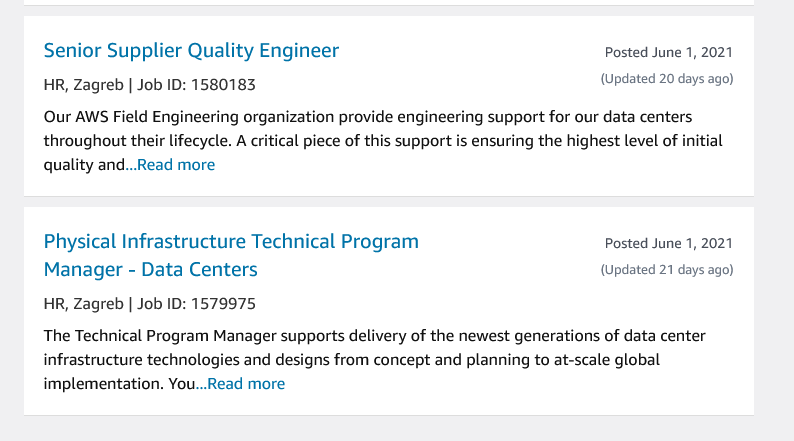Click posted date above 'Updated 20 days ago'
The height and width of the screenshot is (441, 794).
(668, 52)
